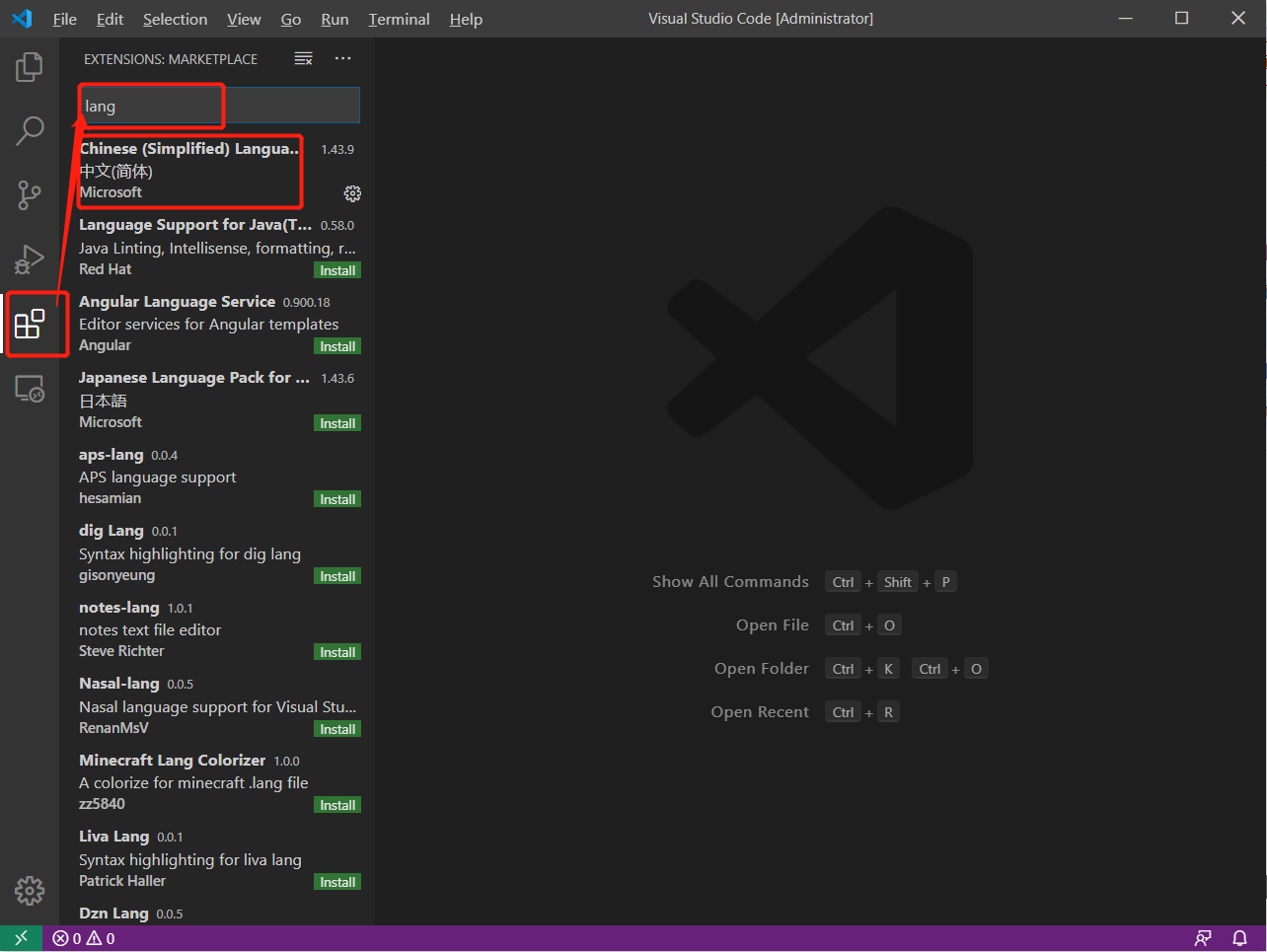Image resolution: width=1267 pixels, height=952 pixels.
Task: Open the Search view in activity bar
Action: [x=30, y=130]
